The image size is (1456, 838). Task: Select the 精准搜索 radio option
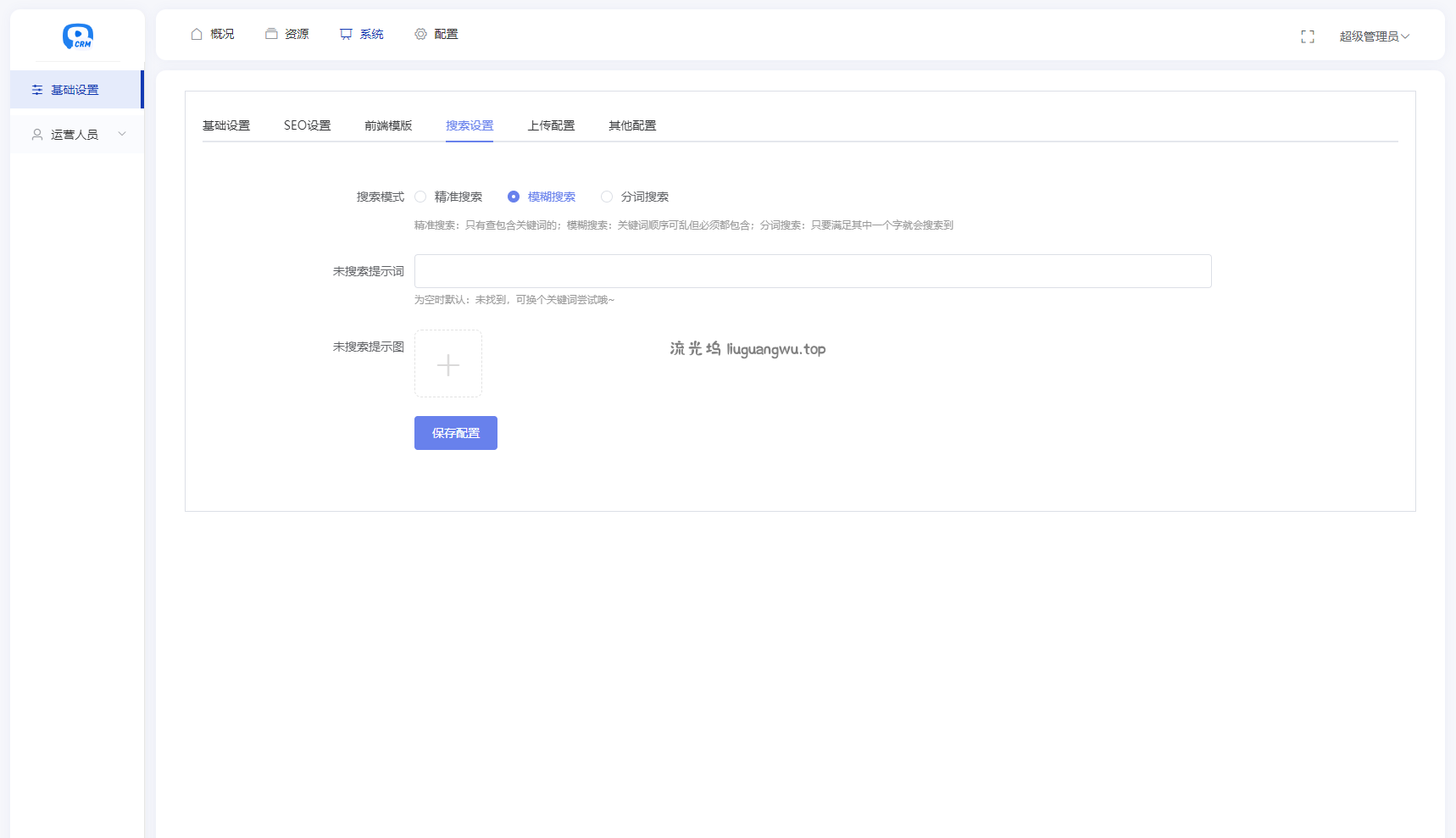point(420,197)
